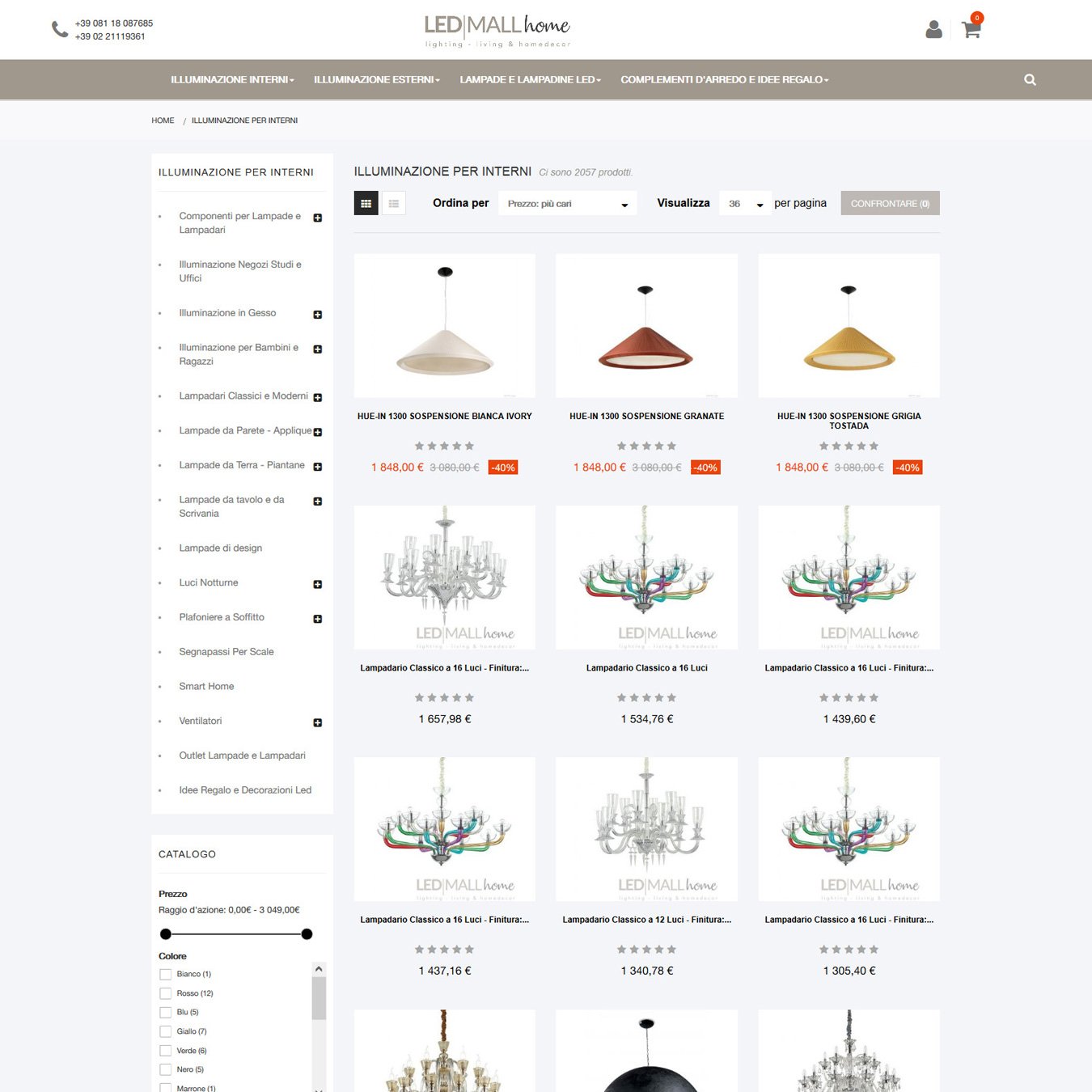Click star rating of HUE-IN Grigia Tostada
This screenshot has height=1092, width=1092.
[849, 447]
